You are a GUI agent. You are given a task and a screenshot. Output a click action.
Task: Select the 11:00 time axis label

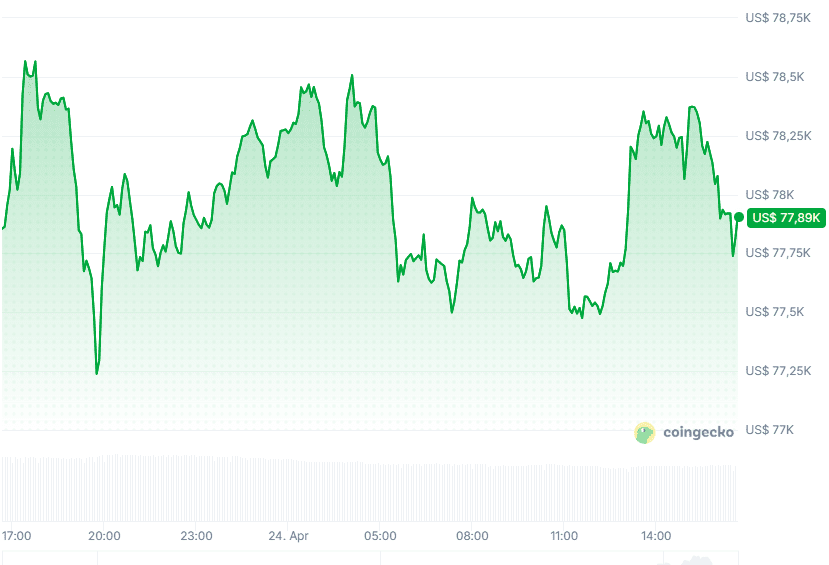tap(564, 536)
